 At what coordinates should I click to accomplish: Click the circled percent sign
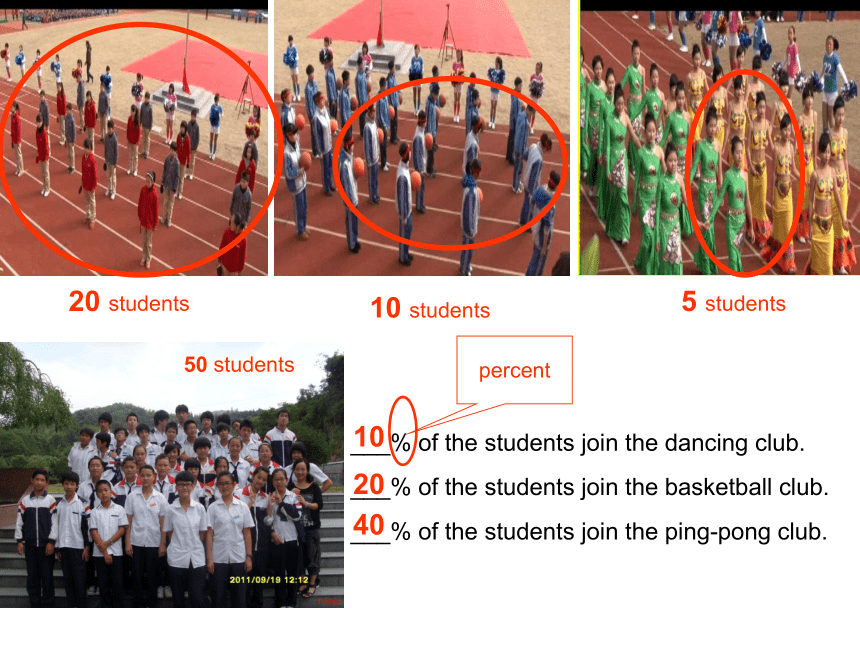click(402, 431)
